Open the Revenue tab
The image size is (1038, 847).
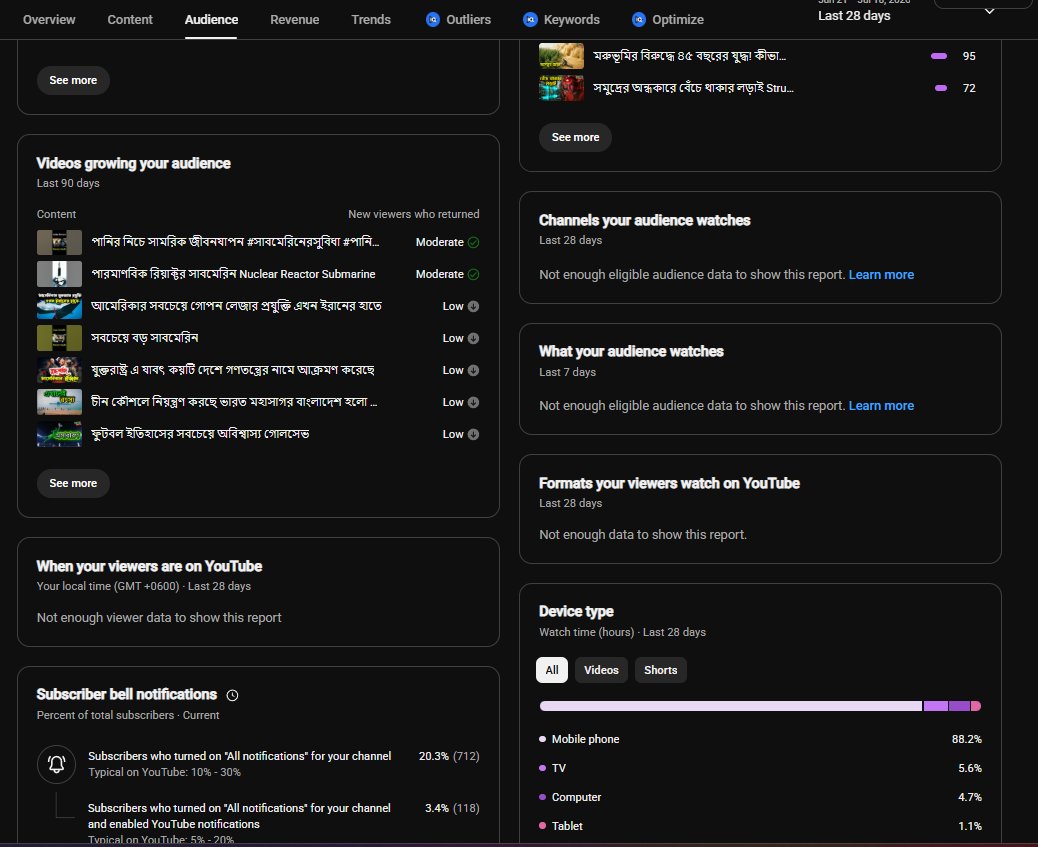[x=295, y=20]
